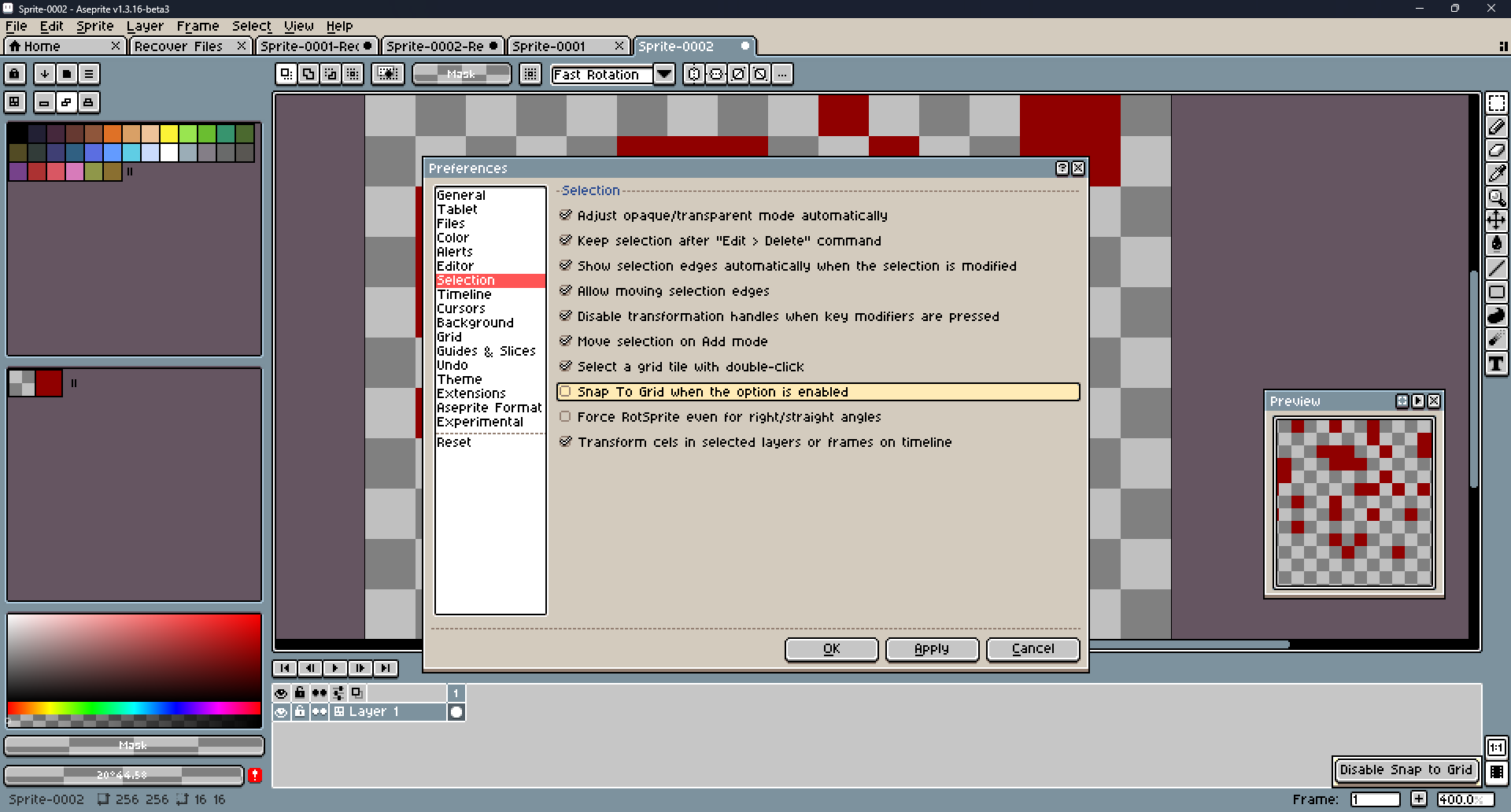Screen dimensions: 1511x812
Task: Select the Eraser tool
Action: (x=1496, y=150)
